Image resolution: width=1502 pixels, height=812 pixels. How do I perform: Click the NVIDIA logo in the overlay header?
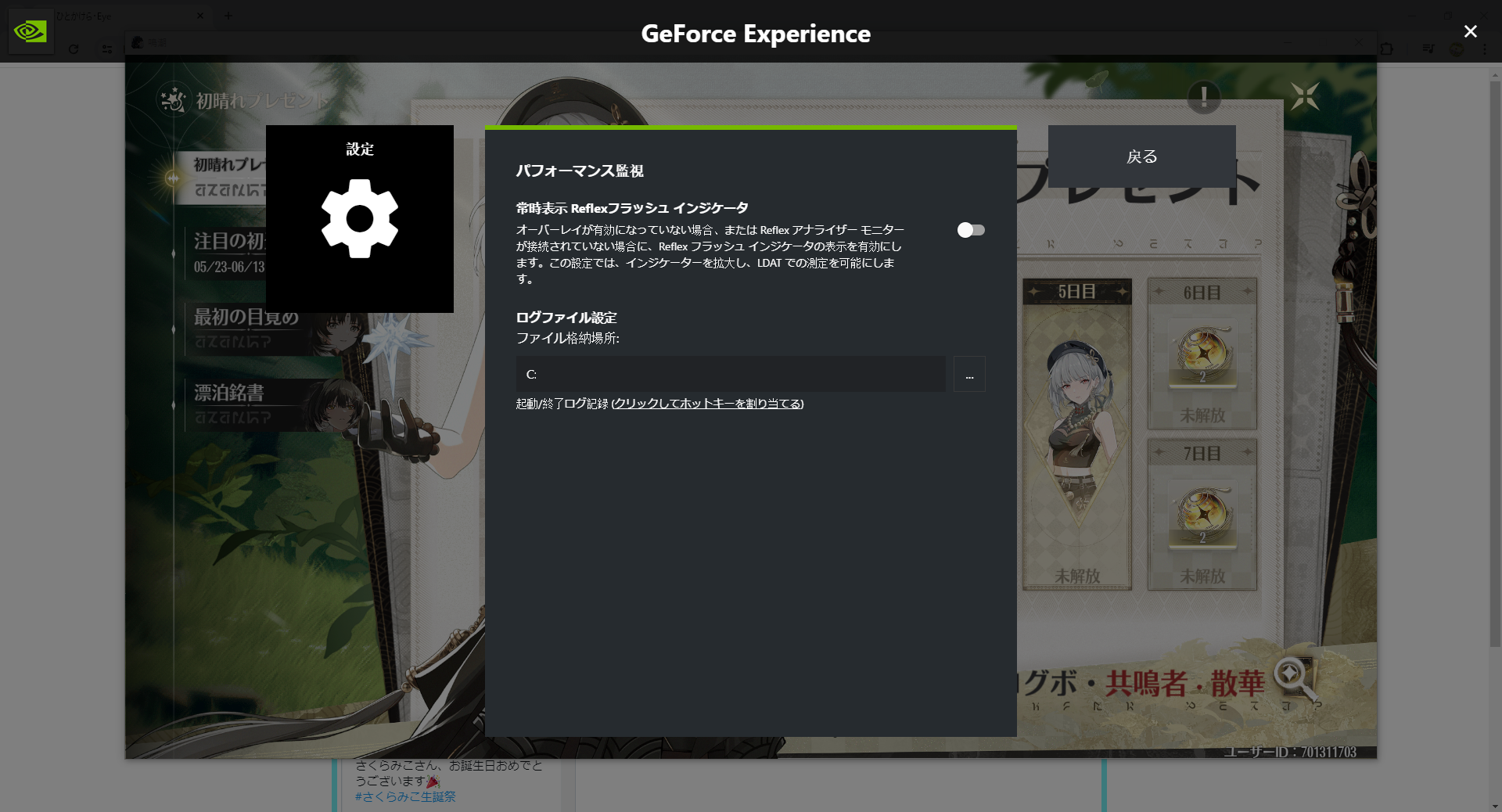[x=31, y=32]
